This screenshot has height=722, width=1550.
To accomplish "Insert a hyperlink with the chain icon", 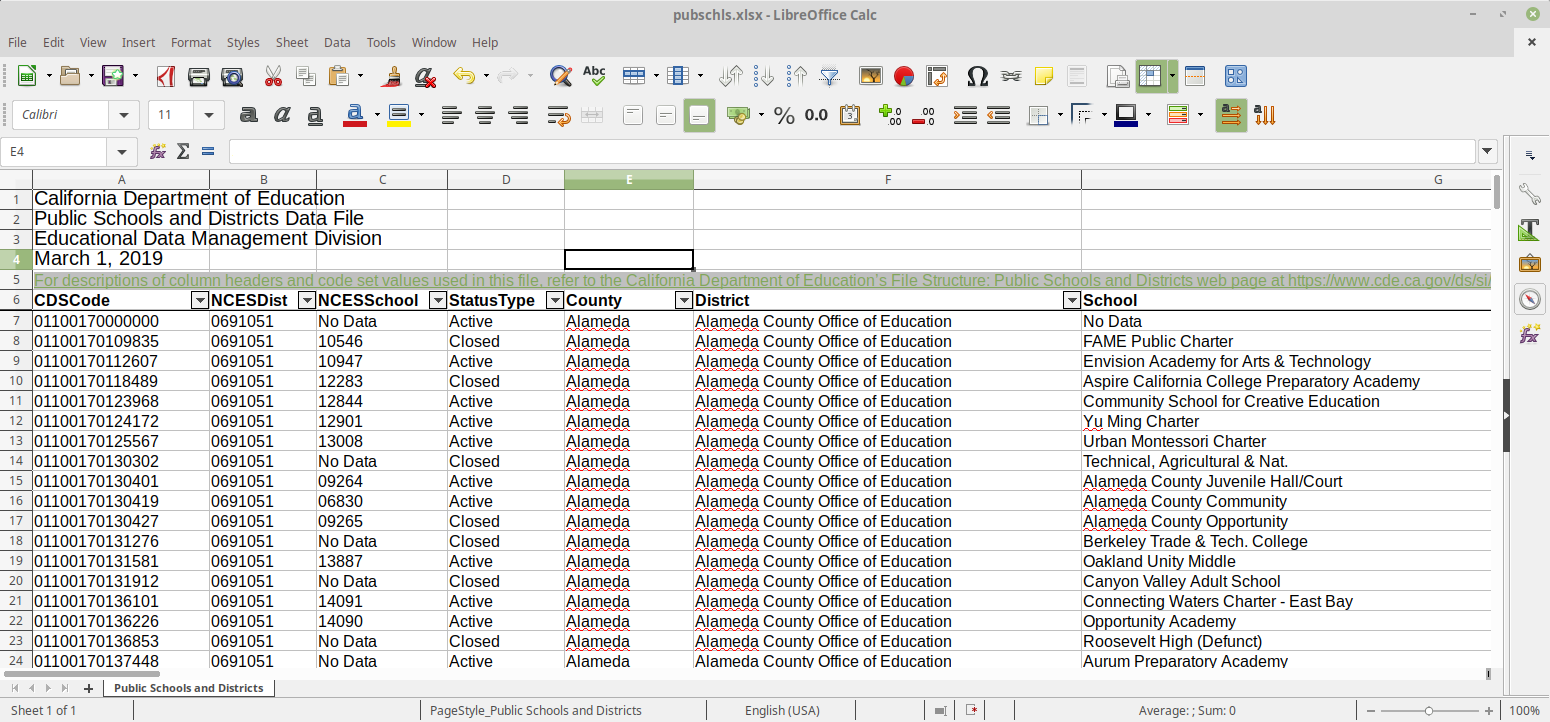I will 1011,76.
